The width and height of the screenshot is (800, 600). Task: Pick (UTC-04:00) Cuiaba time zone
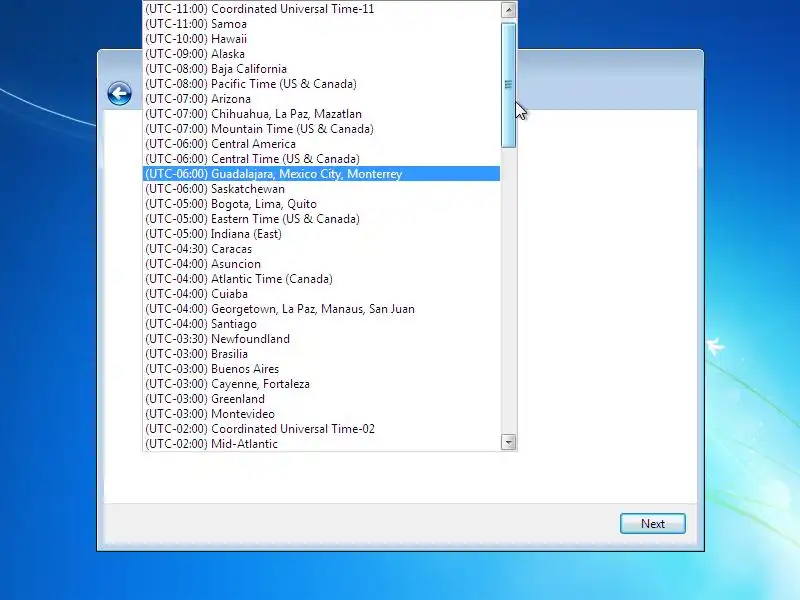pos(321,294)
